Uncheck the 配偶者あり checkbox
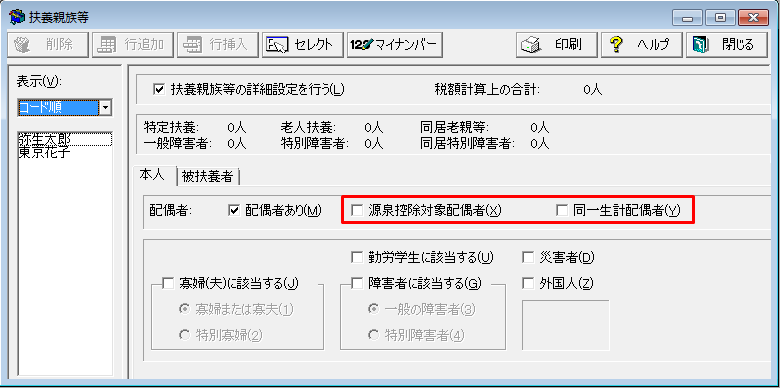This screenshot has width=780, height=388. click(x=233, y=210)
